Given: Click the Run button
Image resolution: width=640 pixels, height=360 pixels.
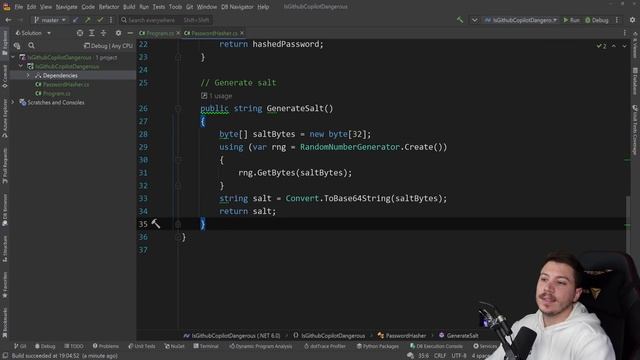Looking at the screenshot, I should click(571, 20).
